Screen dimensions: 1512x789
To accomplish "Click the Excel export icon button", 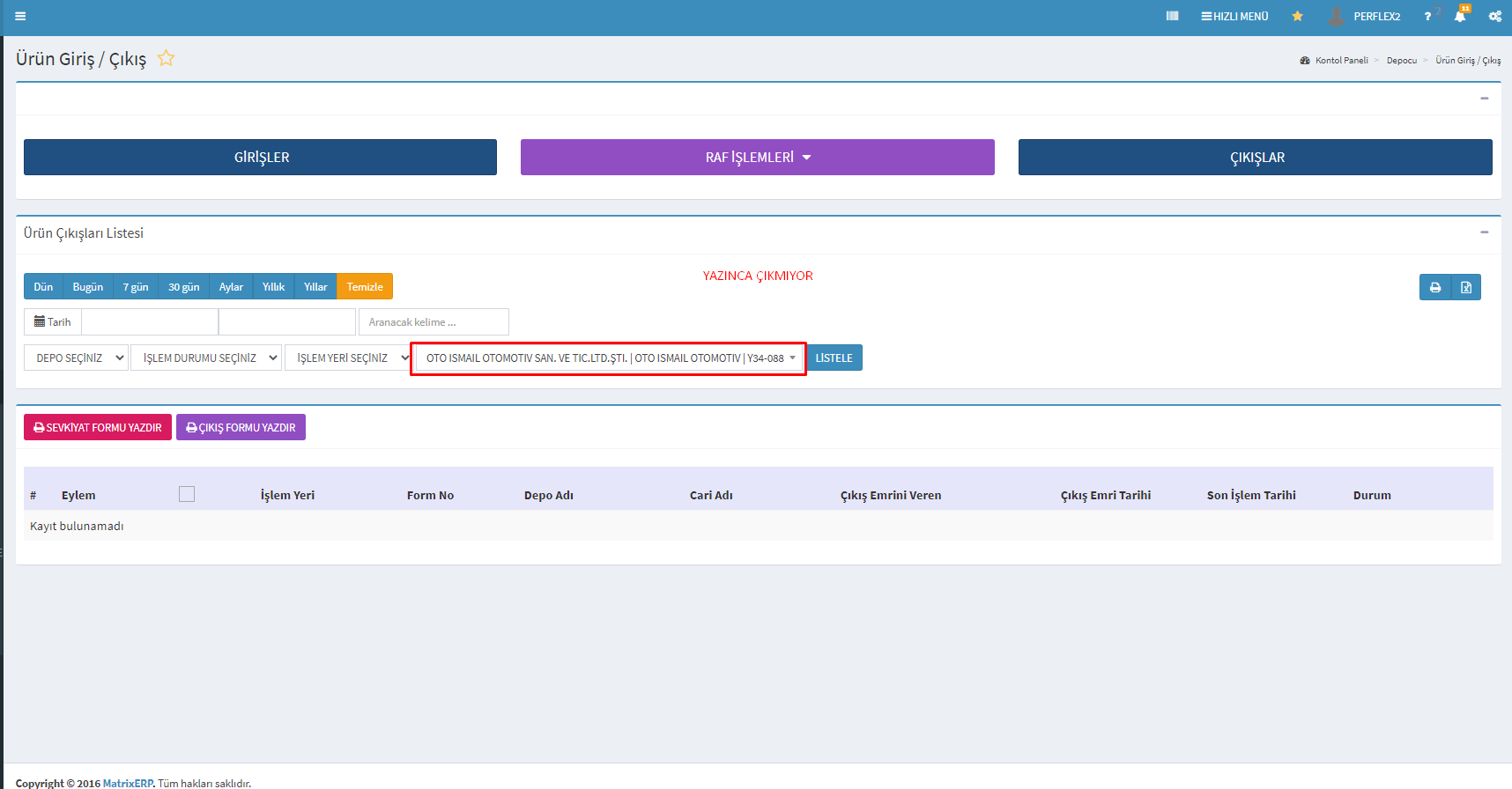I will click(1466, 287).
